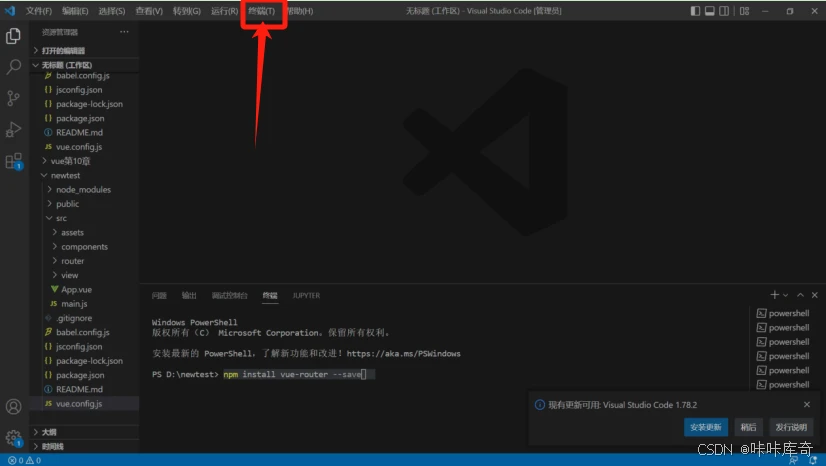The width and height of the screenshot is (826, 466).
Task: Expand the components folder
Action: [x=84, y=246]
